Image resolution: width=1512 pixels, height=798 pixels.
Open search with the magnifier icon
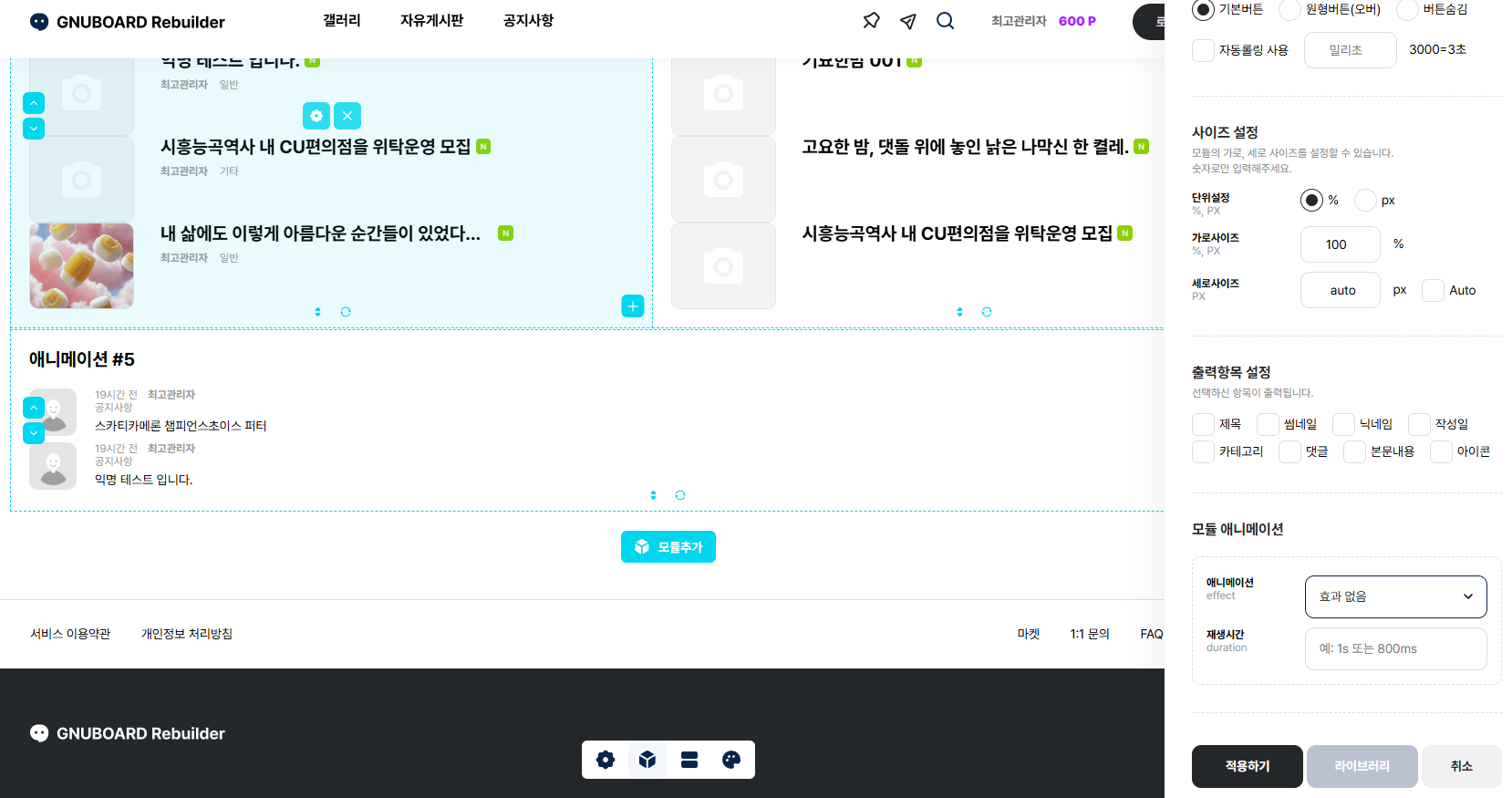click(x=945, y=21)
